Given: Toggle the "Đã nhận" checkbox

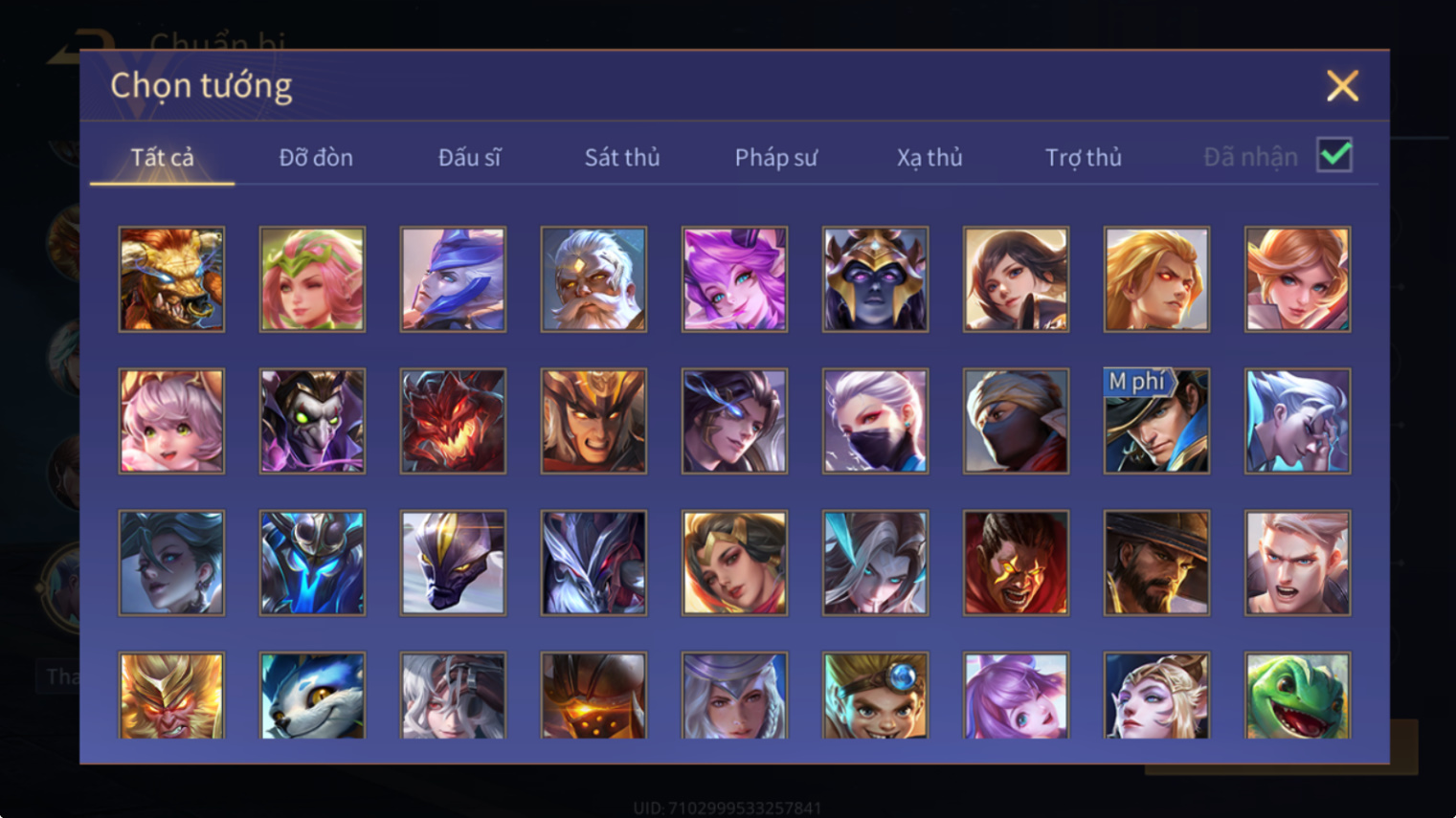Looking at the screenshot, I should pos(1334,155).
